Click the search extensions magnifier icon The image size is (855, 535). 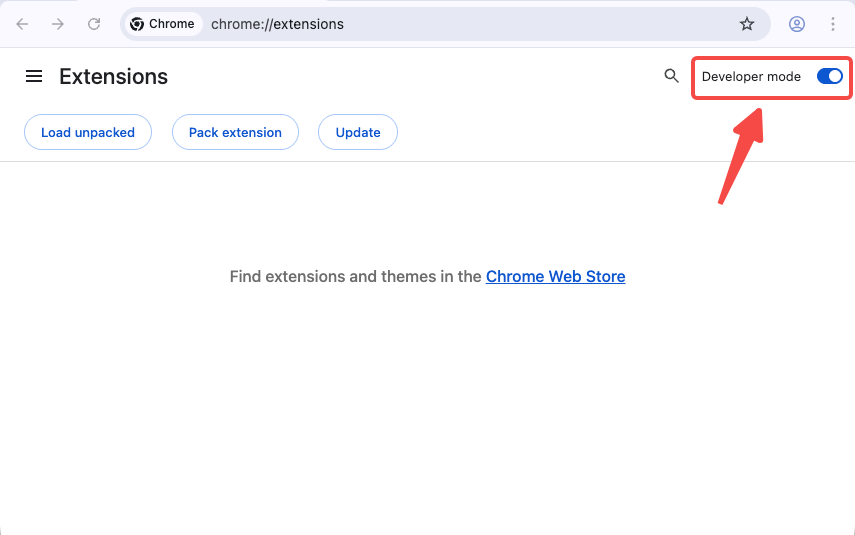point(672,76)
